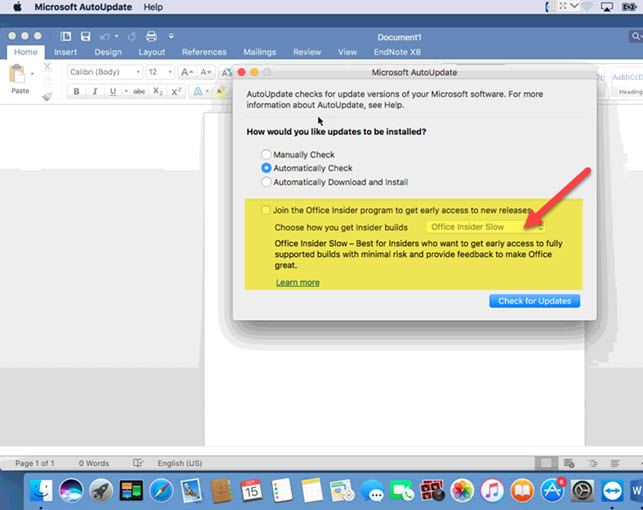Select Automatically Download and Install option
The width and height of the screenshot is (643, 510).
pyautogui.click(x=266, y=182)
